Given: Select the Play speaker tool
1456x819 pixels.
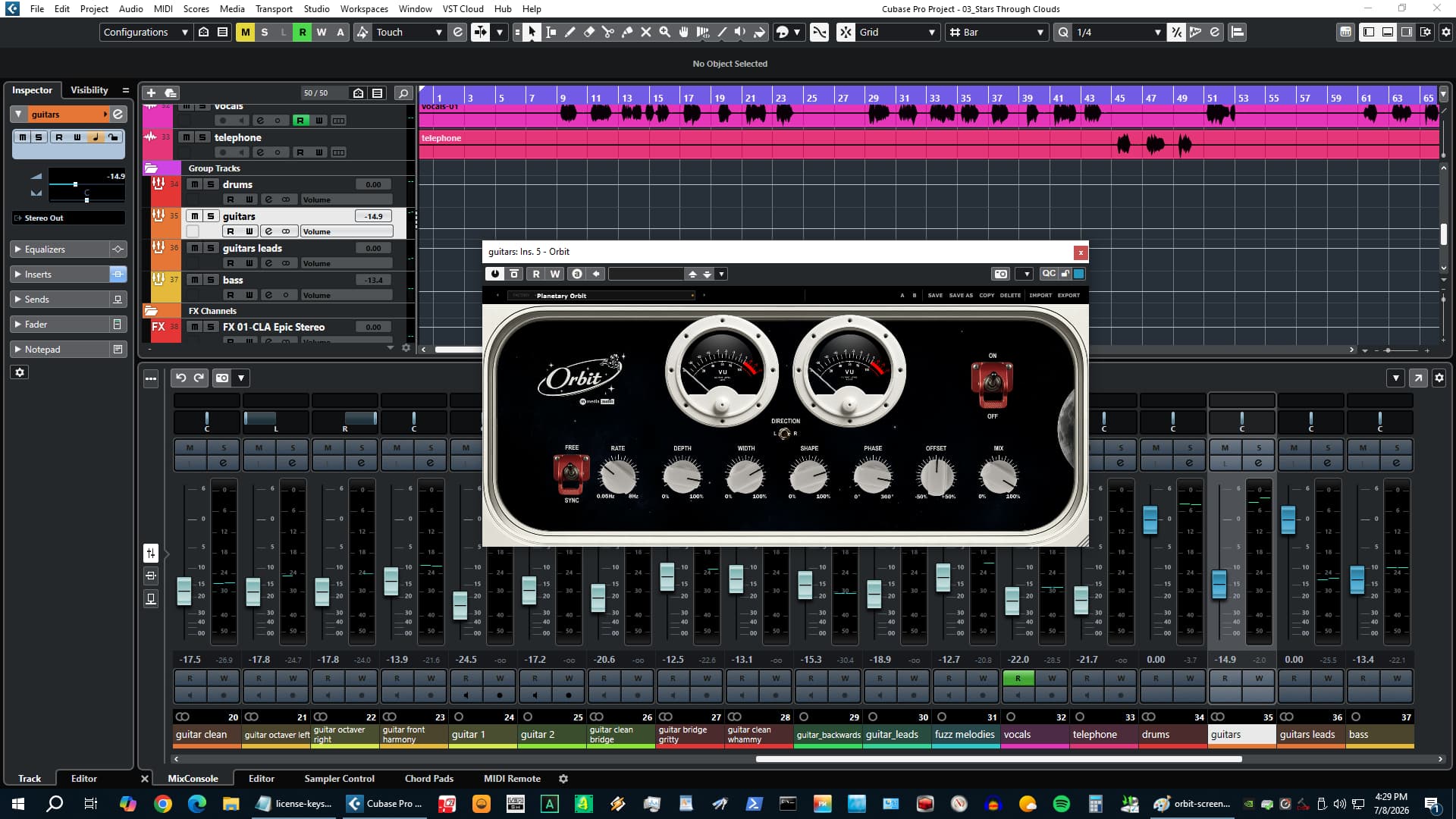Looking at the screenshot, I should click(x=741, y=32).
